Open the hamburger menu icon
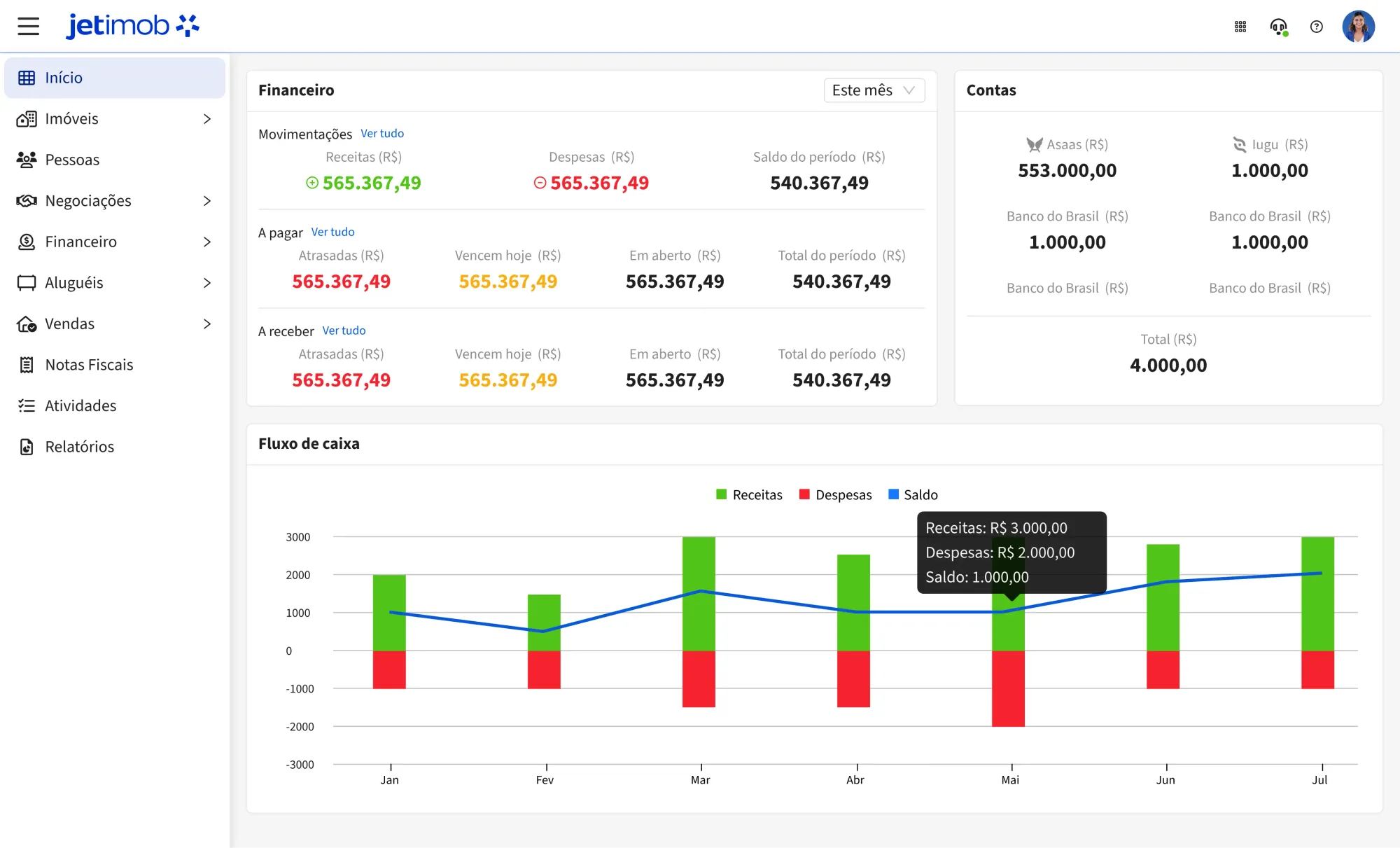The width and height of the screenshot is (1400, 848). (28, 27)
